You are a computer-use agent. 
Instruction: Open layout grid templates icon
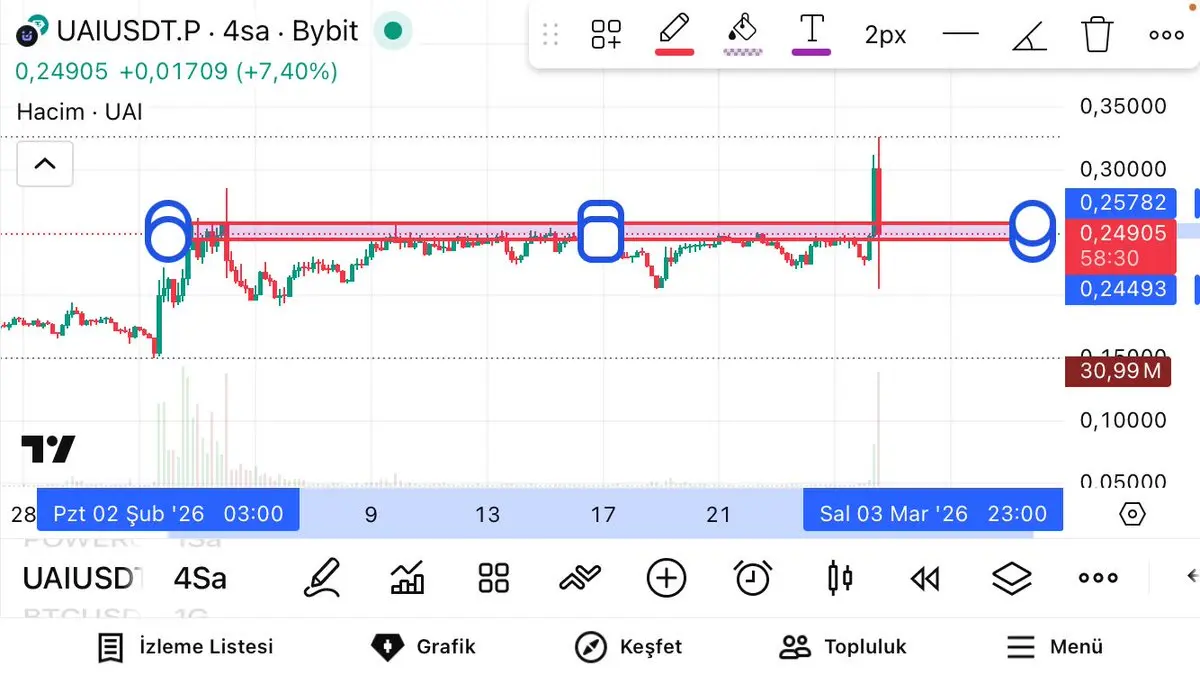coord(494,577)
